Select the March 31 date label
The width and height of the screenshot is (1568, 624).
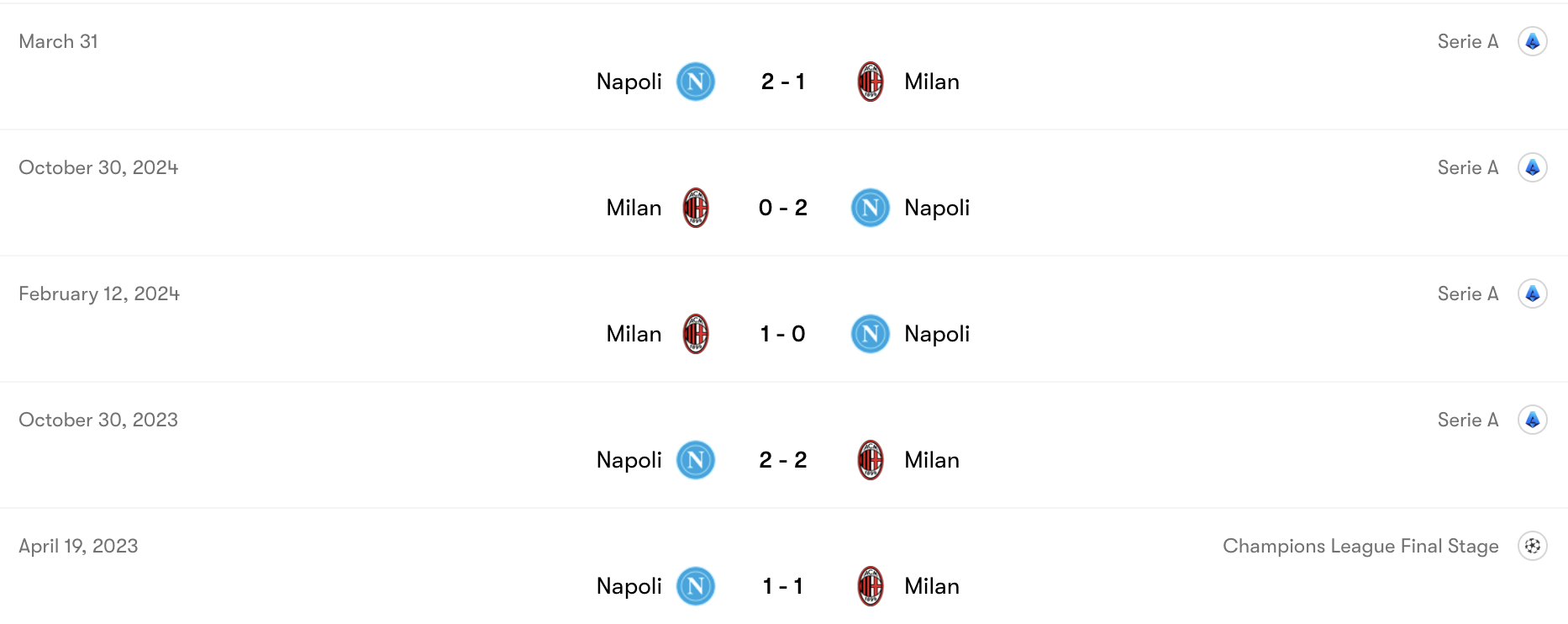click(x=58, y=40)
